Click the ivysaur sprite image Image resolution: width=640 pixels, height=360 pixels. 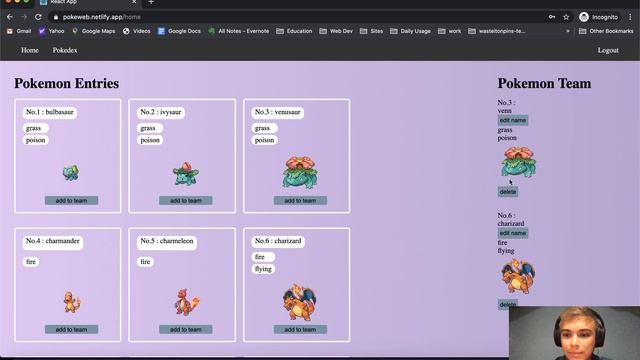click(186, 174)
